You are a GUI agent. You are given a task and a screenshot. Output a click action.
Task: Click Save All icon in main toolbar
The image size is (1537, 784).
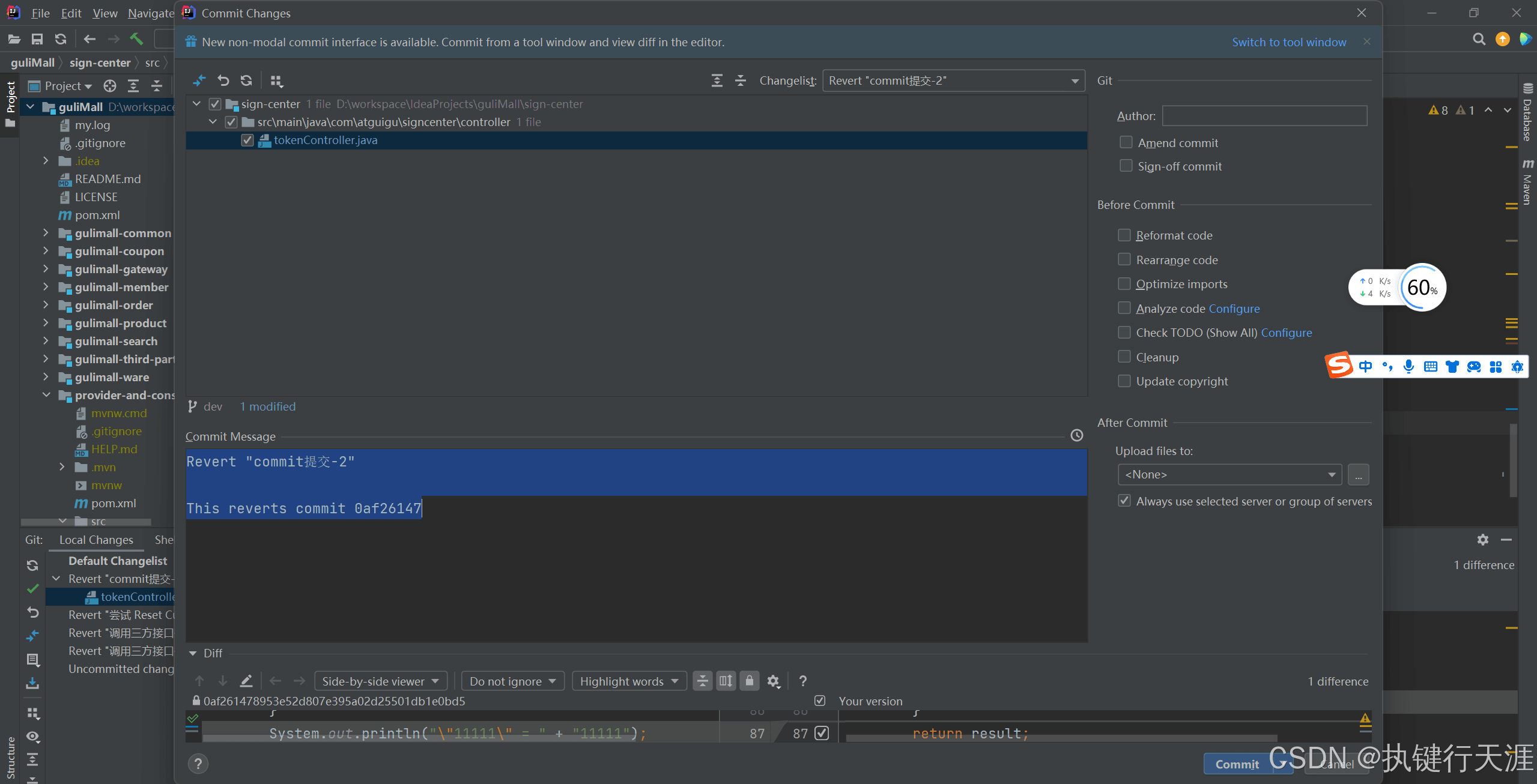pos(37,39)
